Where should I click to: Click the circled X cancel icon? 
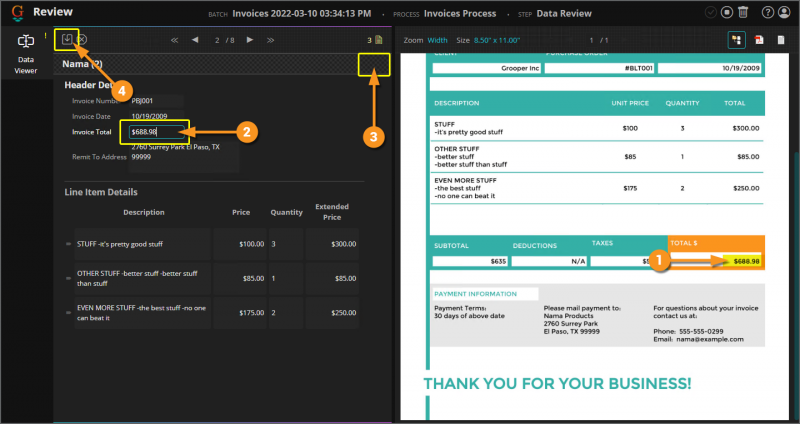(82, 39)
